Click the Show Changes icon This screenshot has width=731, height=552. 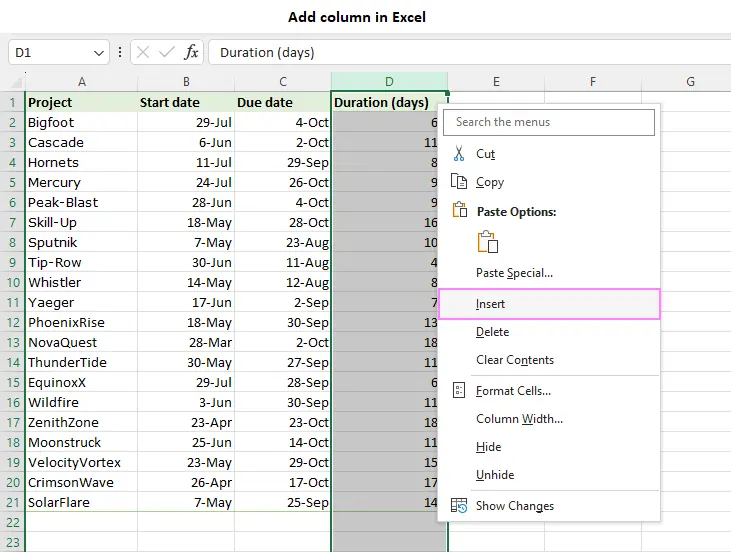(x=459, y=505)
